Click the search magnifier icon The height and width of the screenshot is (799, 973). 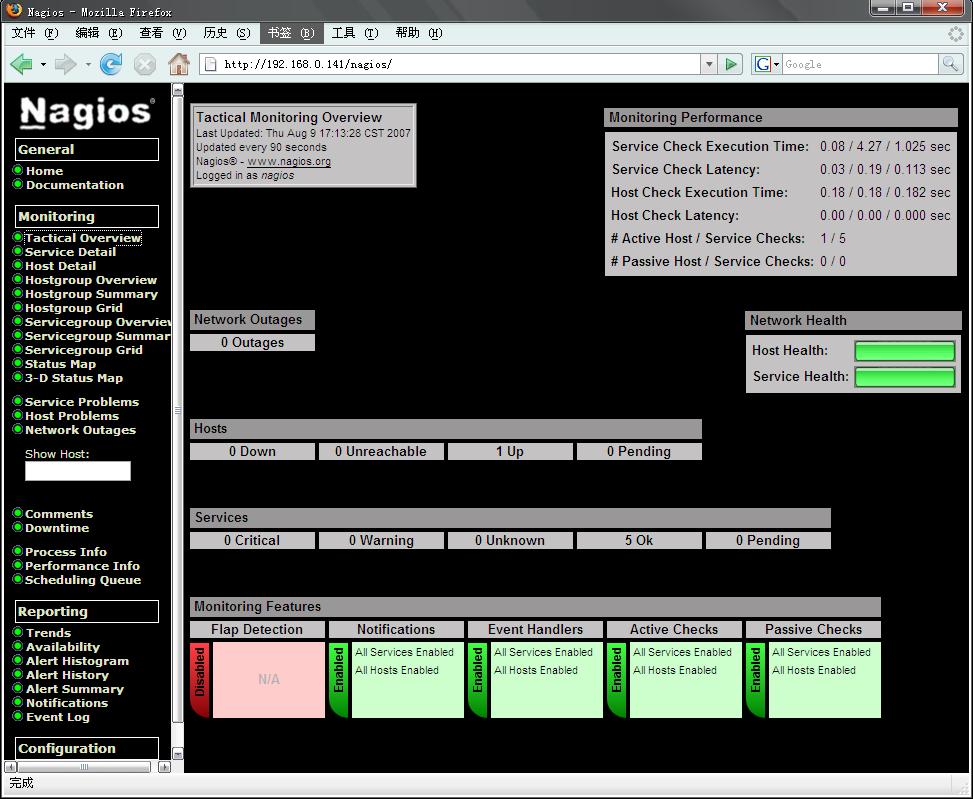tap(951, 64)
